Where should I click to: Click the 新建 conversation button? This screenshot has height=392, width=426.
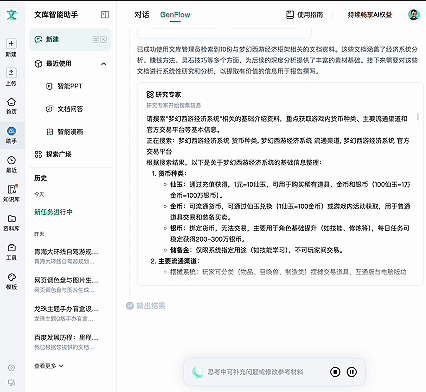(x=70, y=40)
